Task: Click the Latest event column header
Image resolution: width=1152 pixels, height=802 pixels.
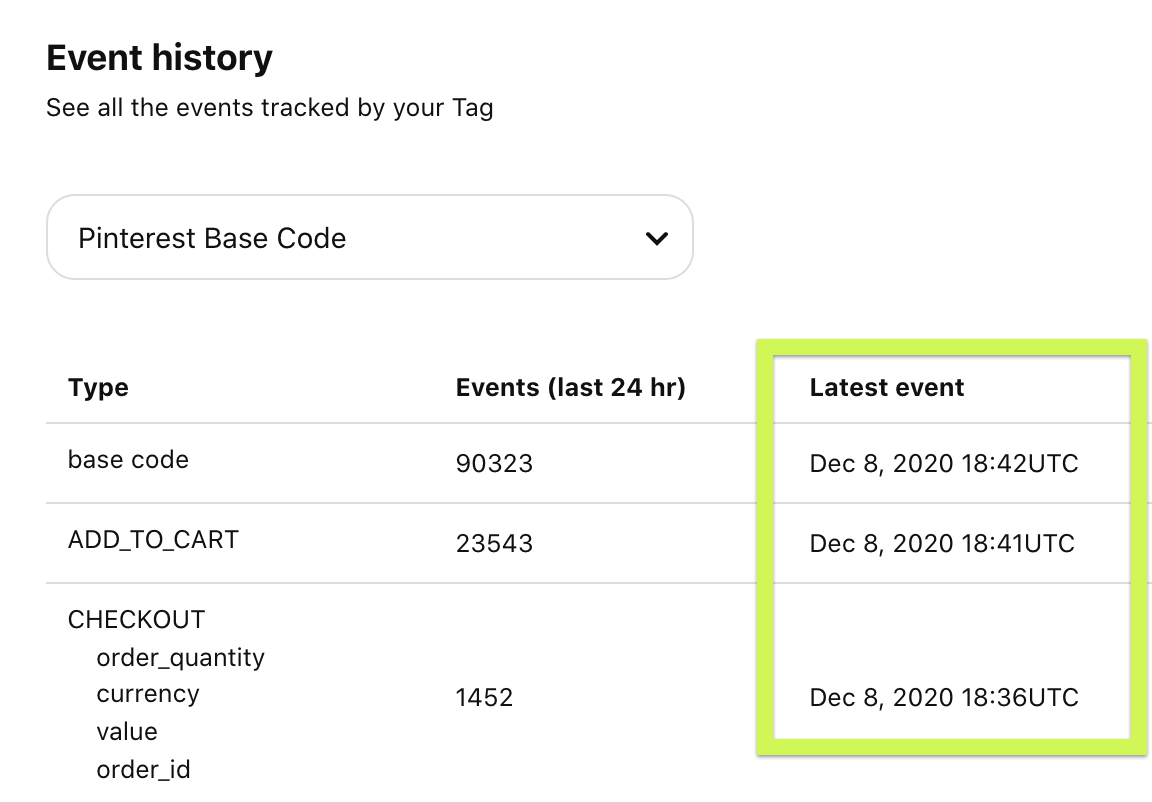Action: pos(886,388)
